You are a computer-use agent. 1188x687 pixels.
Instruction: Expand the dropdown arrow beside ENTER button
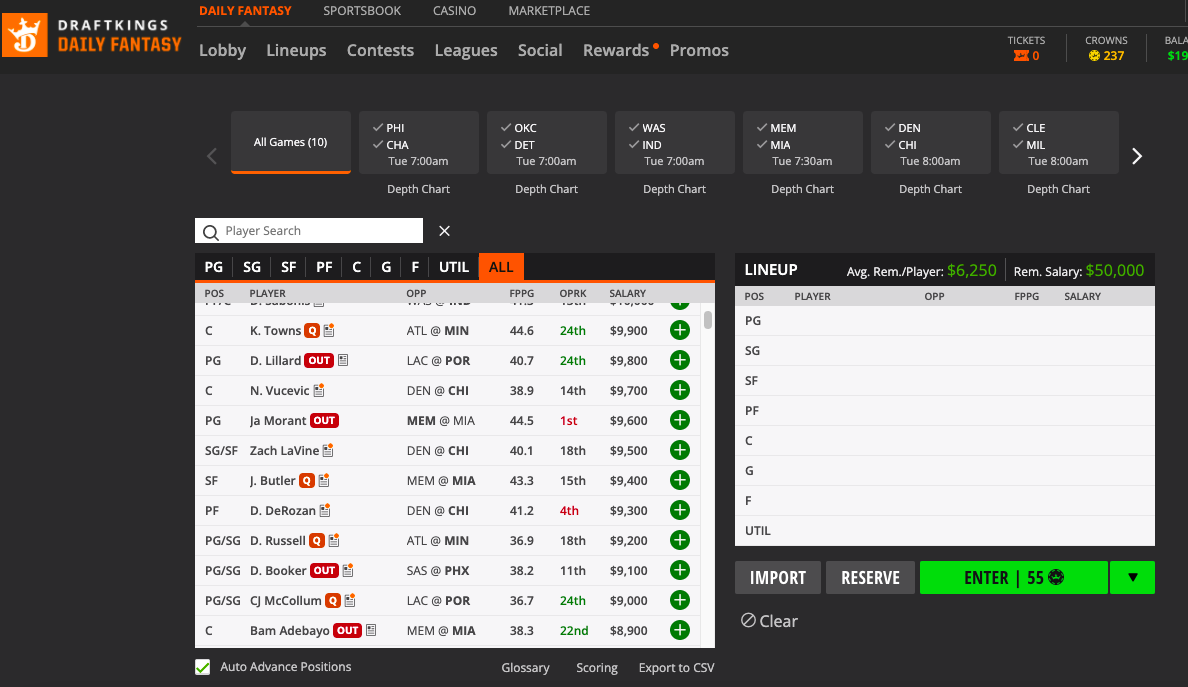[x=1132, y=578]
